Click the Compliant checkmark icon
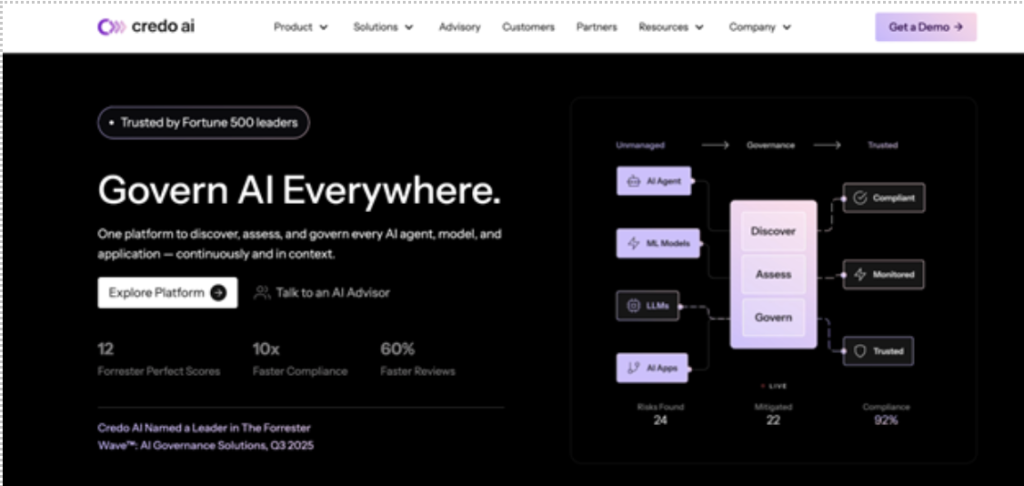Viewport: 1024px width, 486px height. click(x=860, y=197)
